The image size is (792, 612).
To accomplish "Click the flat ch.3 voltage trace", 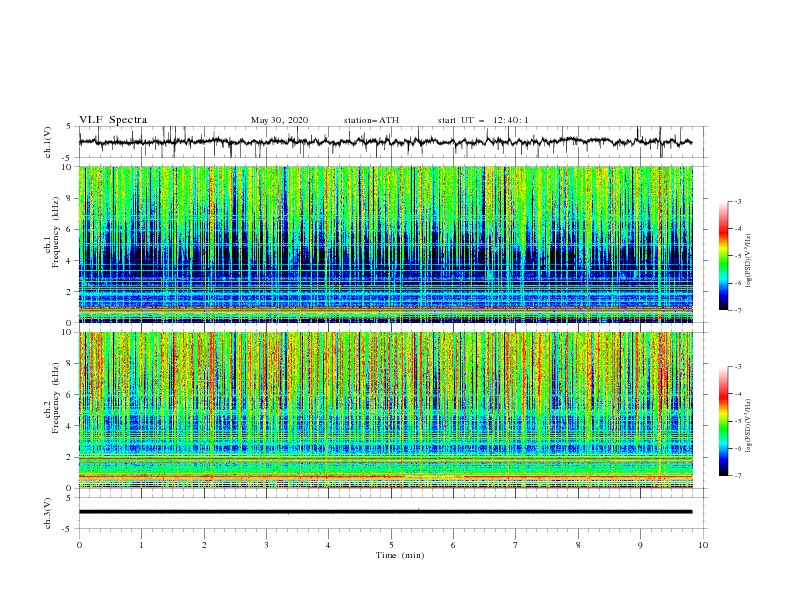I will tap(385, 512).
